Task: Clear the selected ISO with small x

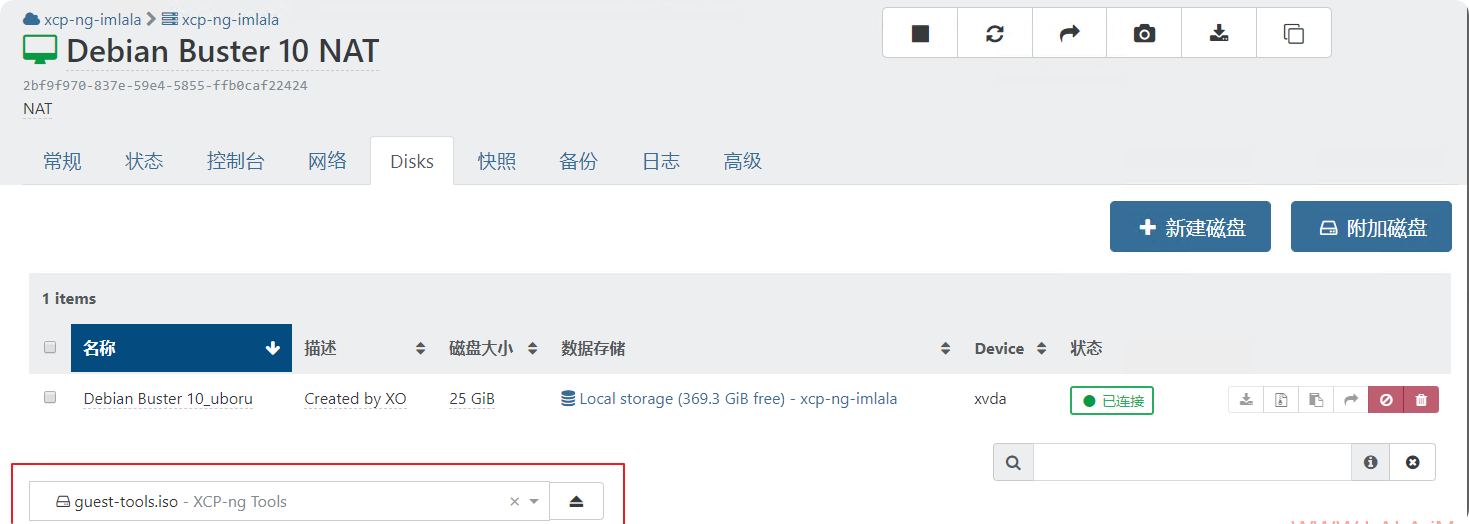Action: tap(514, 502)
